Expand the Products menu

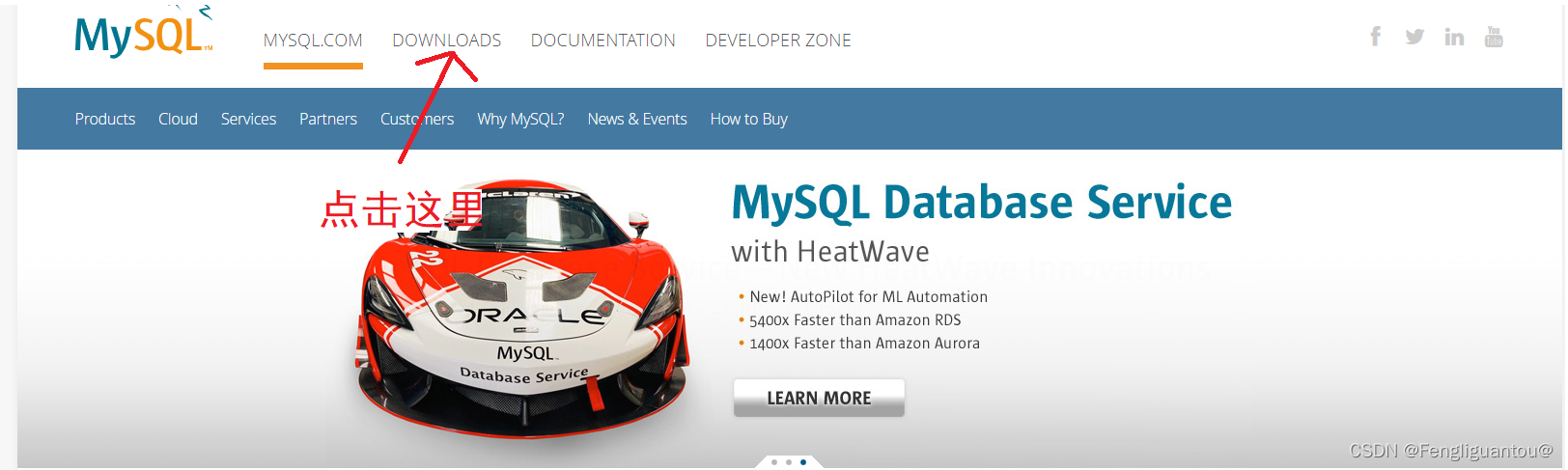(105, 119)
